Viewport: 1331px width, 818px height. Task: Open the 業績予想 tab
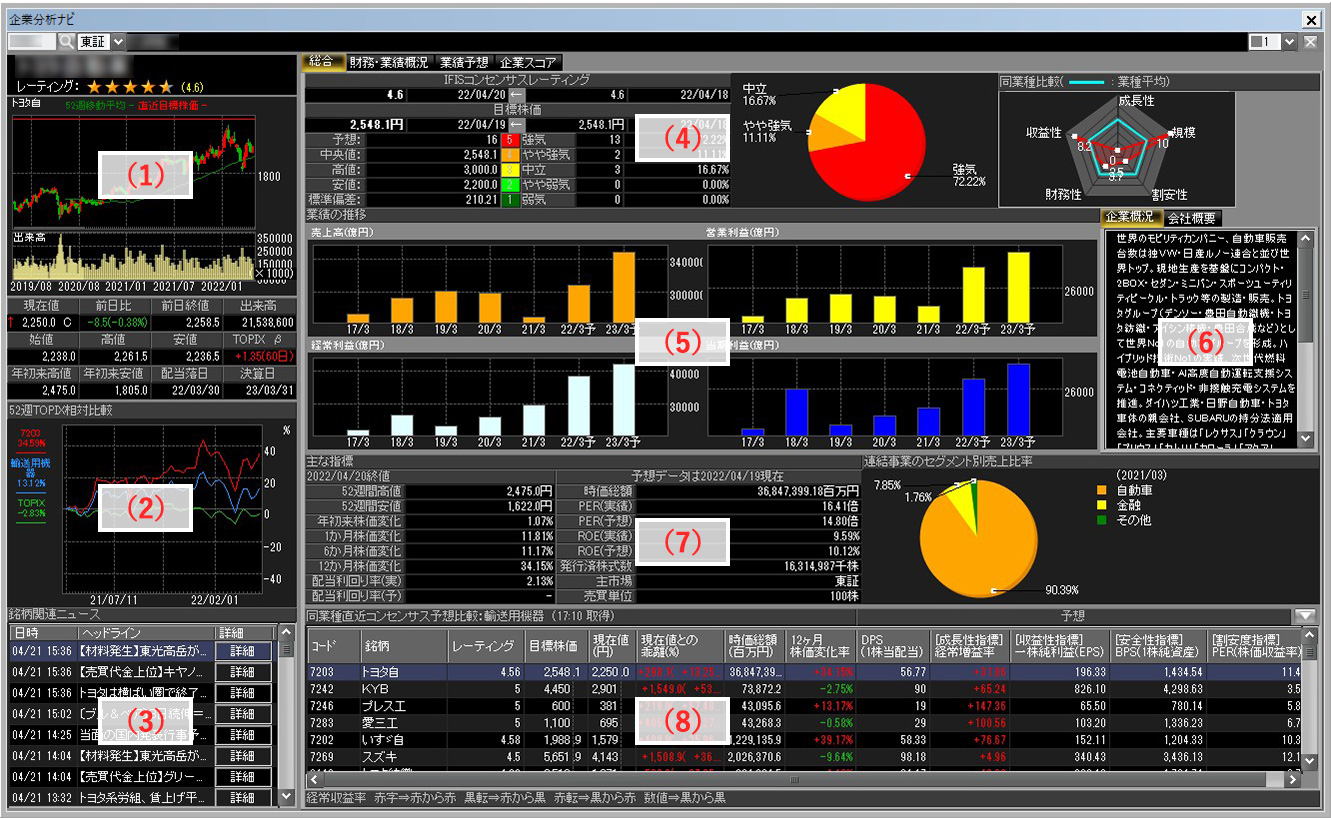pyautogui.click(x=465, y=62)
